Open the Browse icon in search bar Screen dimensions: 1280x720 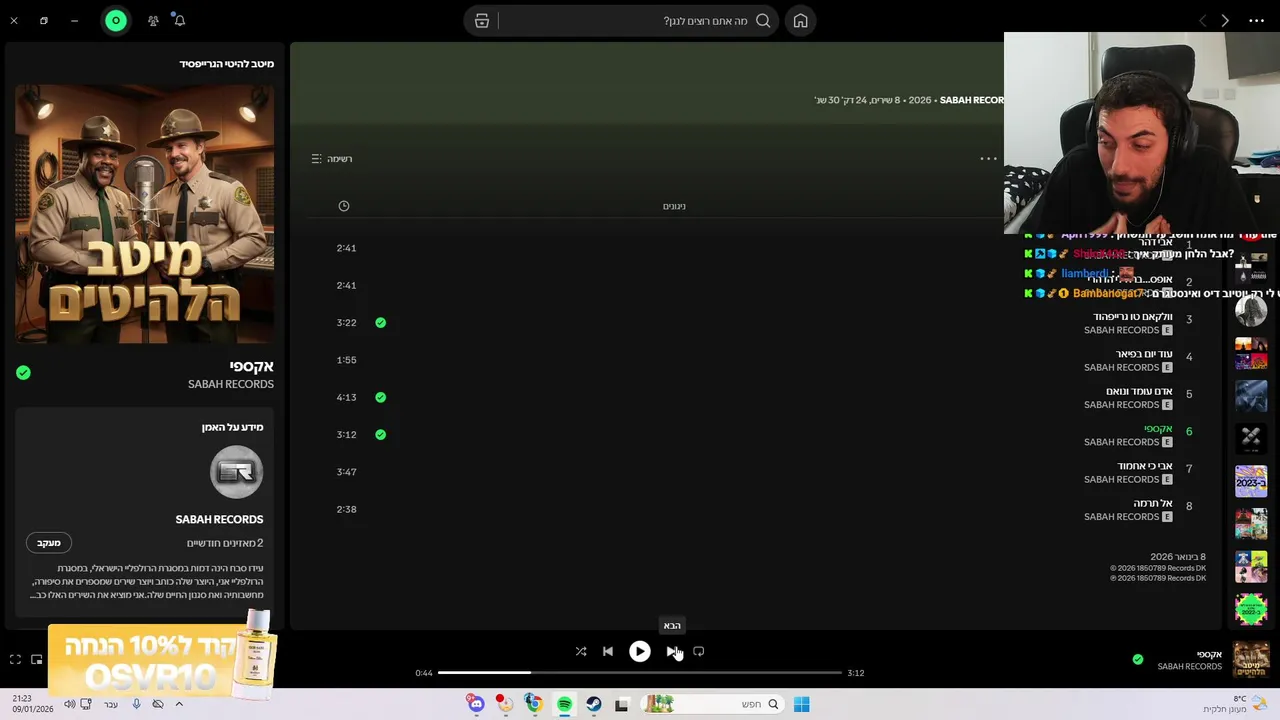[x=482, y=21]
